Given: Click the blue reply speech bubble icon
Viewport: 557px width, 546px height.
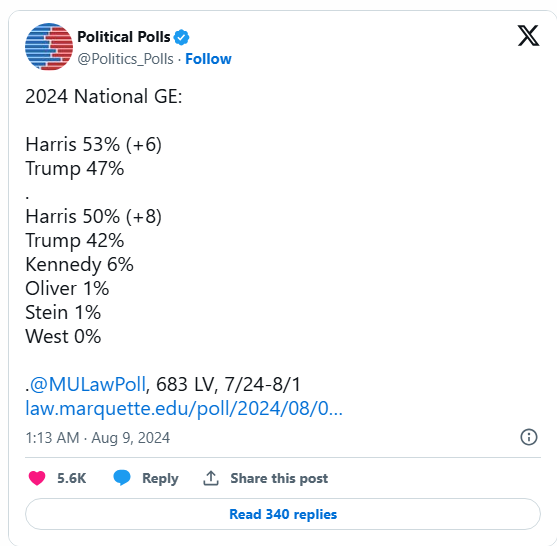Looking at the screenshot, I should pyautogui.click(x=122, y=478).
